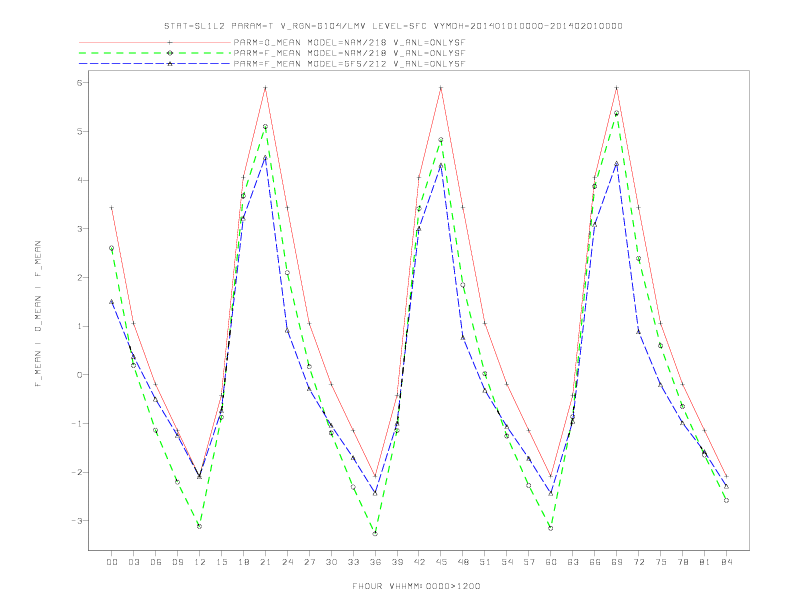The width and height of the screenshot is (792, 612).
Task: Click x-axis tick label 45
Action: coord(441,562)
